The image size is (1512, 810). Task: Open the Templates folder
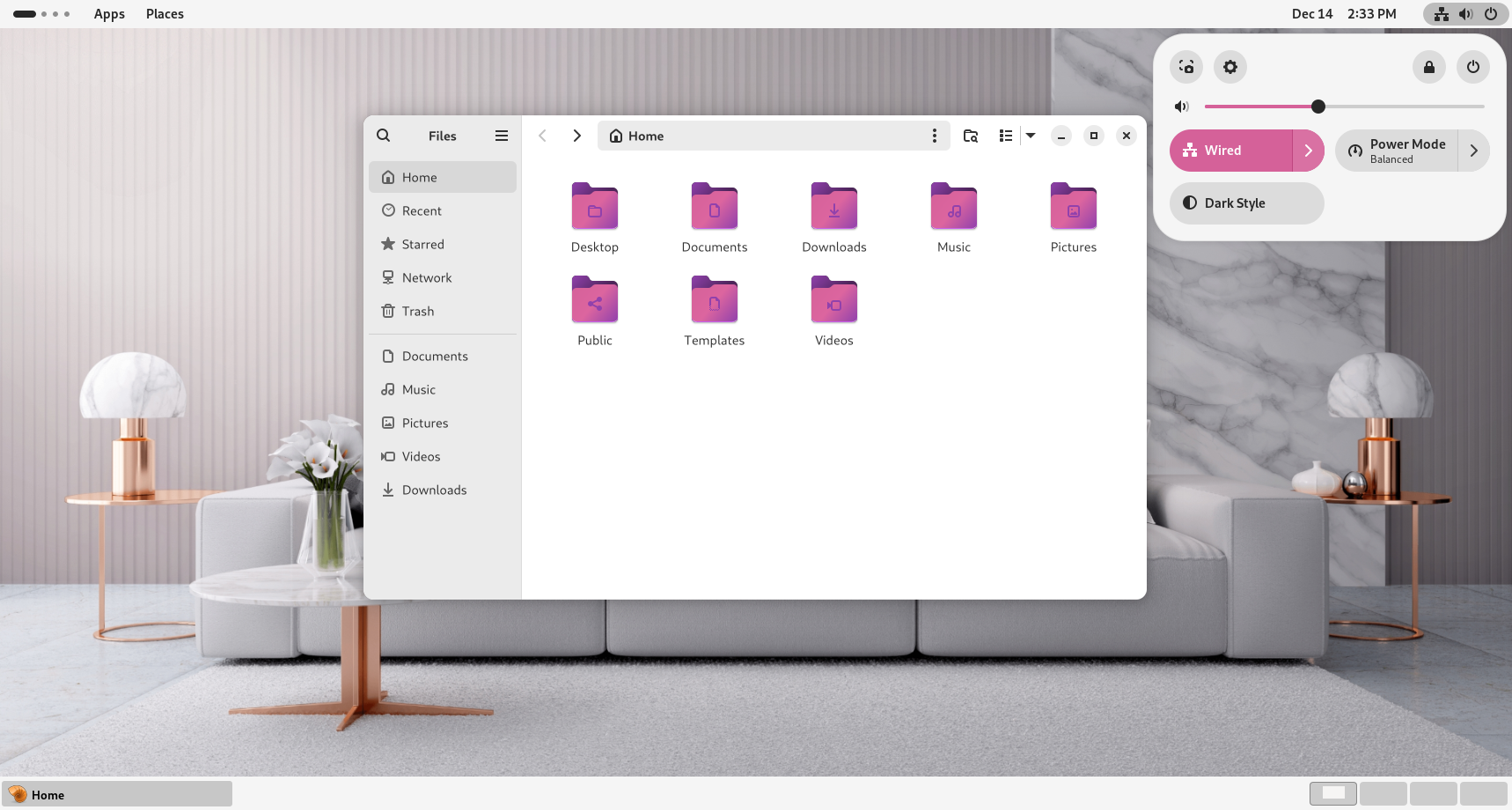(x=715, y=311)
